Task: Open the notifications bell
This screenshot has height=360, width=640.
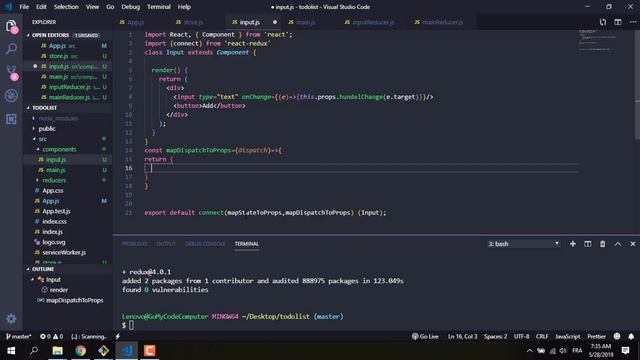Action: [x=631, y=336]
